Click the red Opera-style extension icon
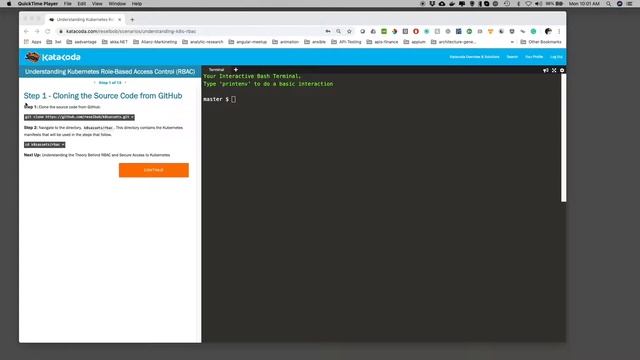This screenshot has width=640, height=360. [x=416, y=31]
